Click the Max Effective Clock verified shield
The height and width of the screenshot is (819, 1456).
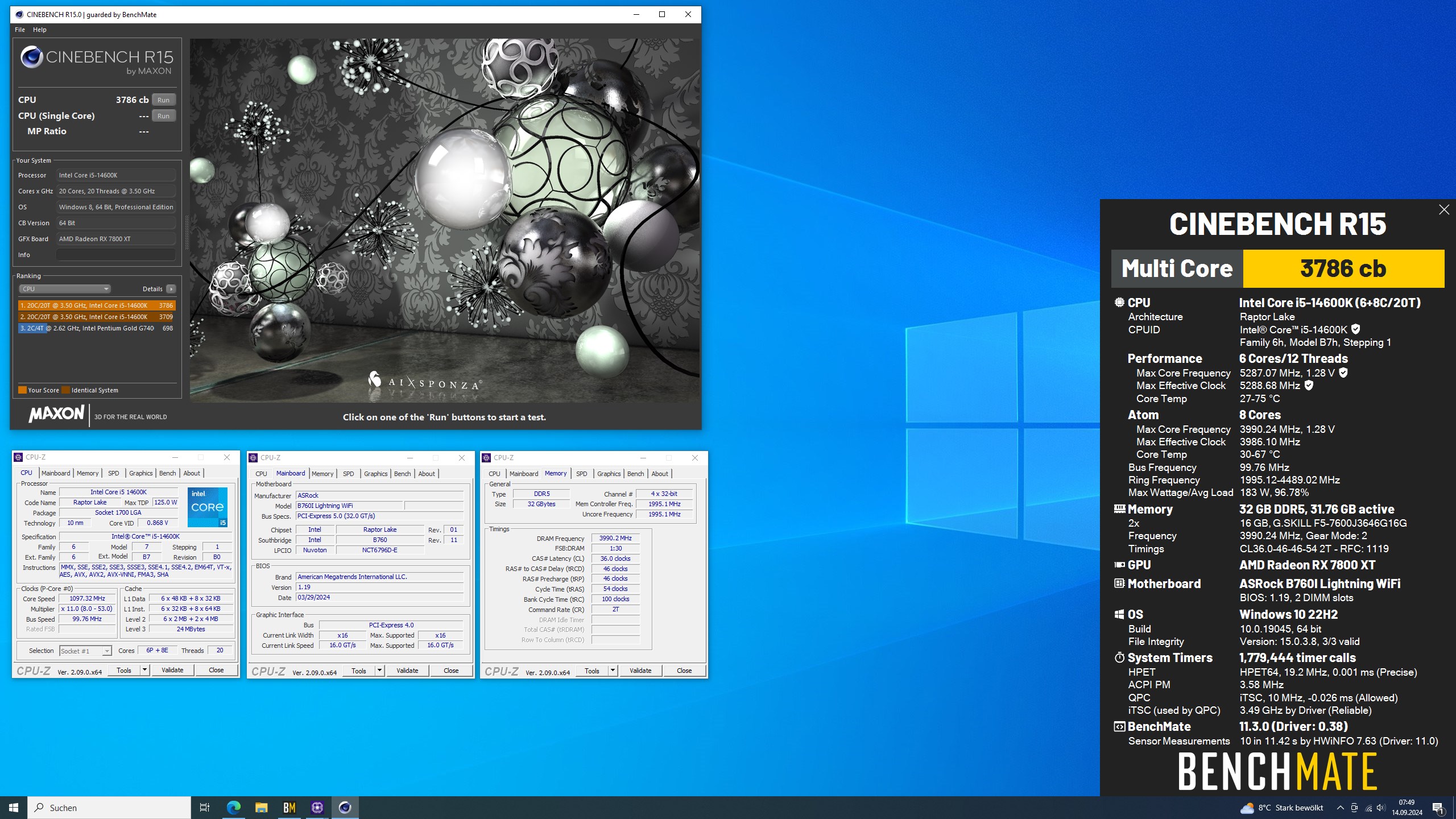[1309, 385]
